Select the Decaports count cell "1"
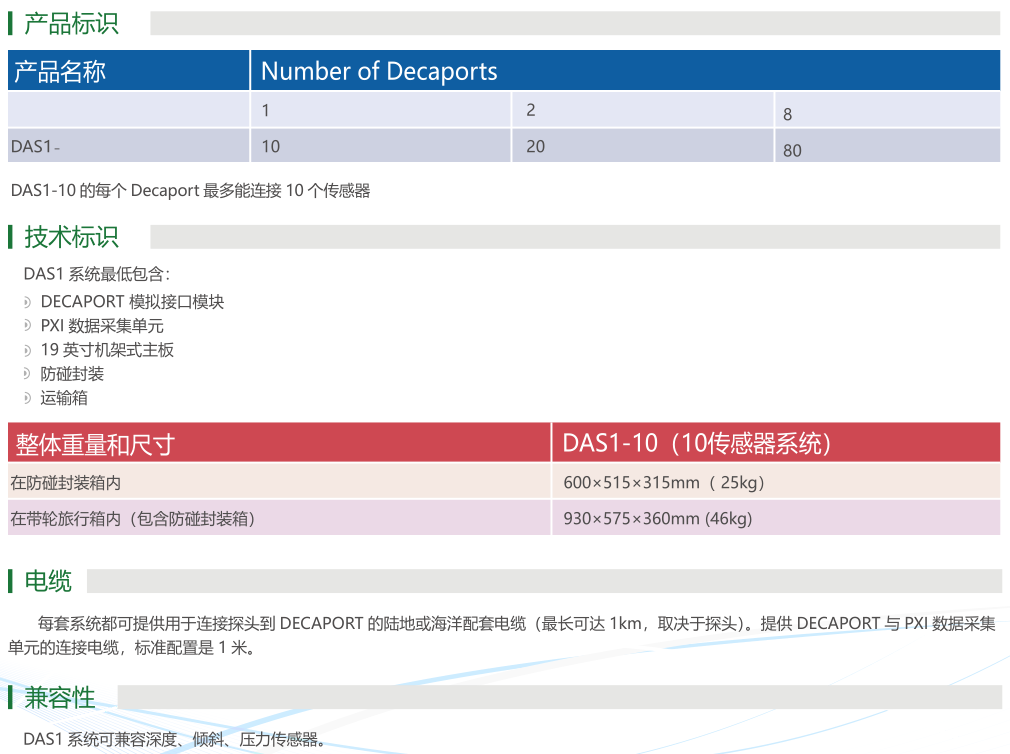 [381, 109]
